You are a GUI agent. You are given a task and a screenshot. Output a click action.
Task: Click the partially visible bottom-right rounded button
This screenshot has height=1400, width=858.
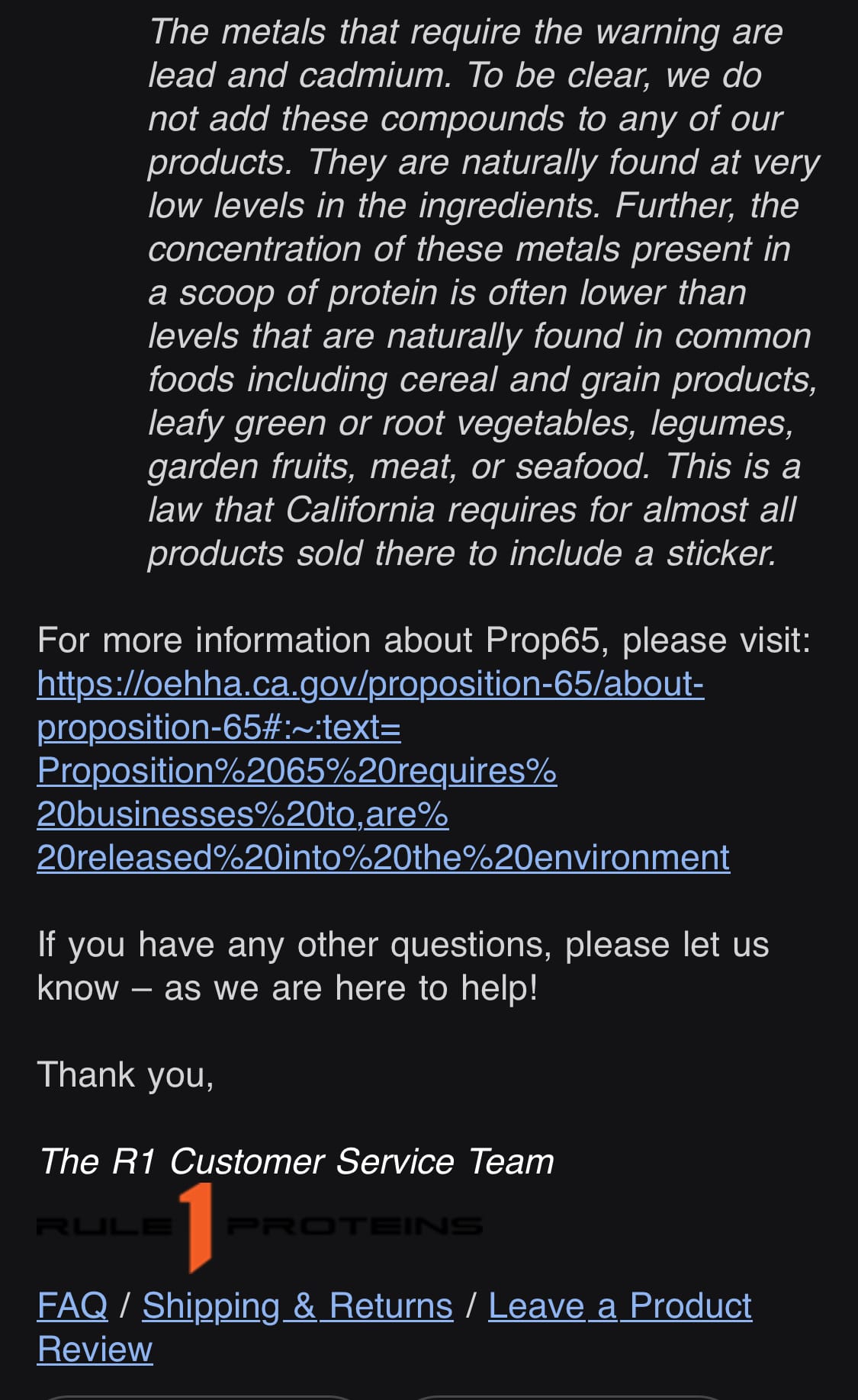pos(568,1397)
